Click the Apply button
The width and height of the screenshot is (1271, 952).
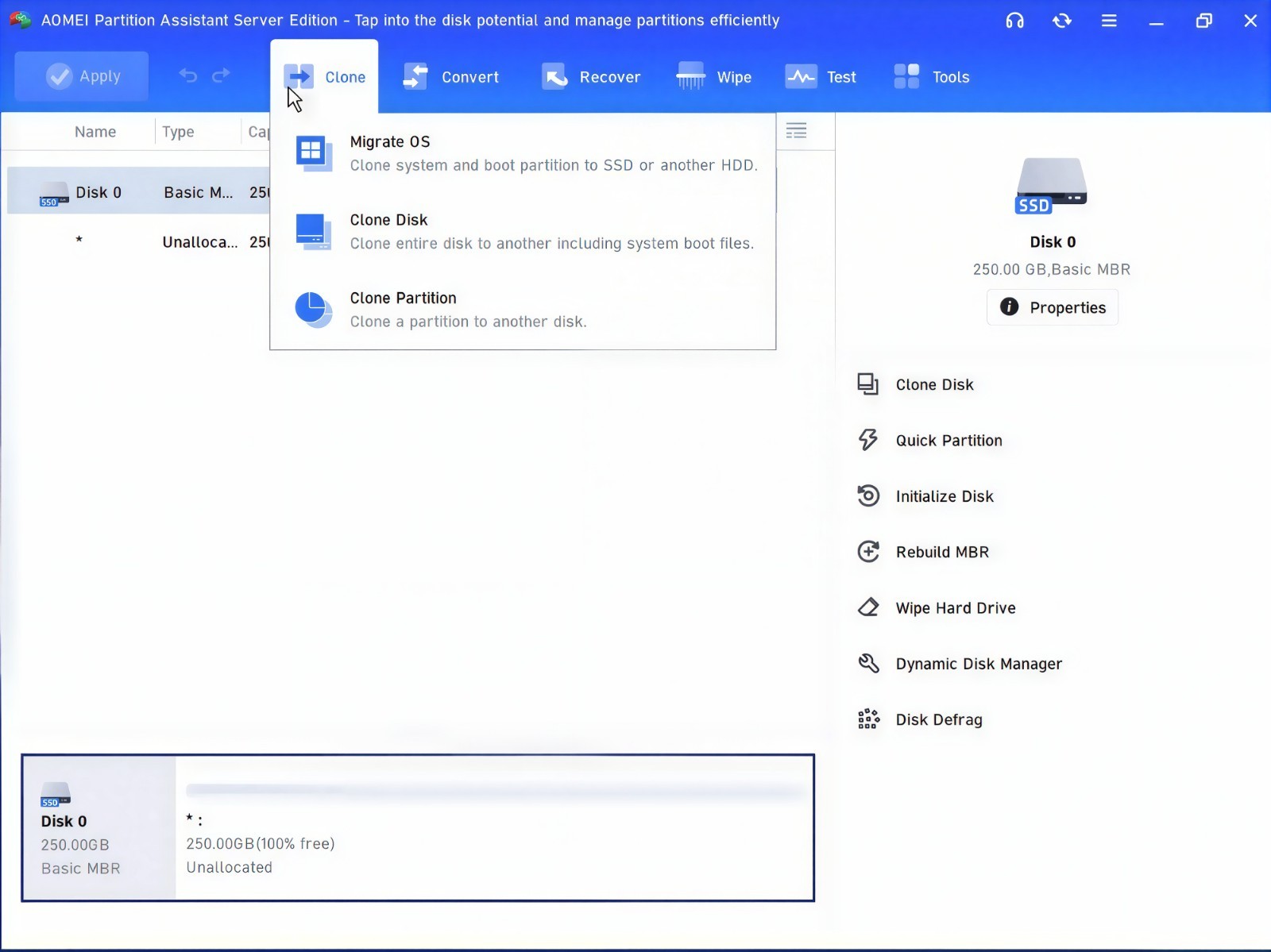(82, 76)
